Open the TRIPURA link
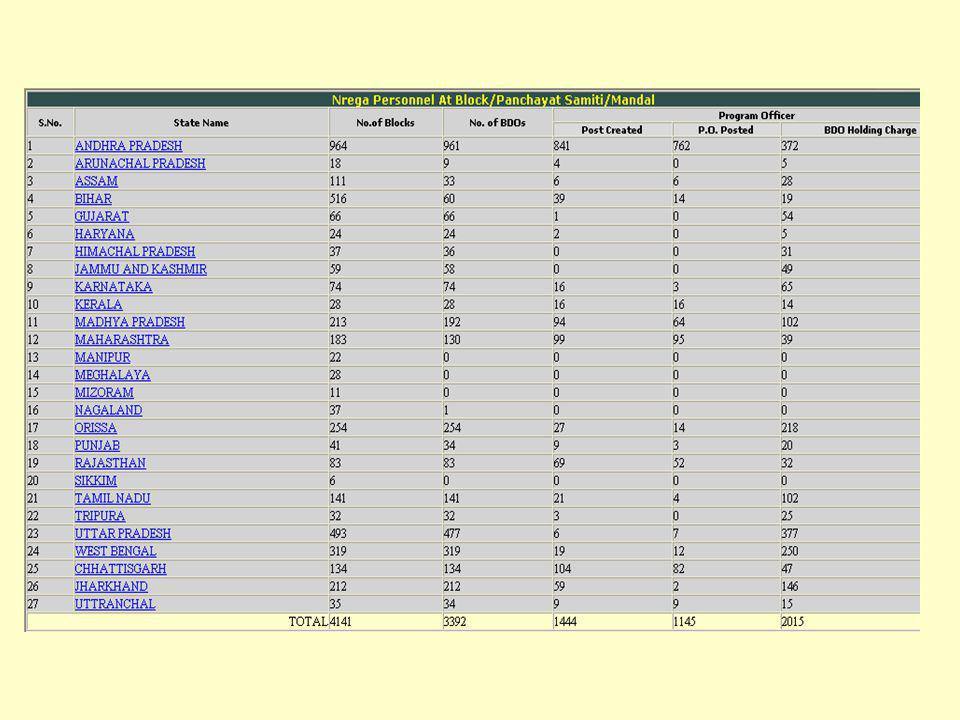This screenshot has width=960, height=720. (100, 517)
